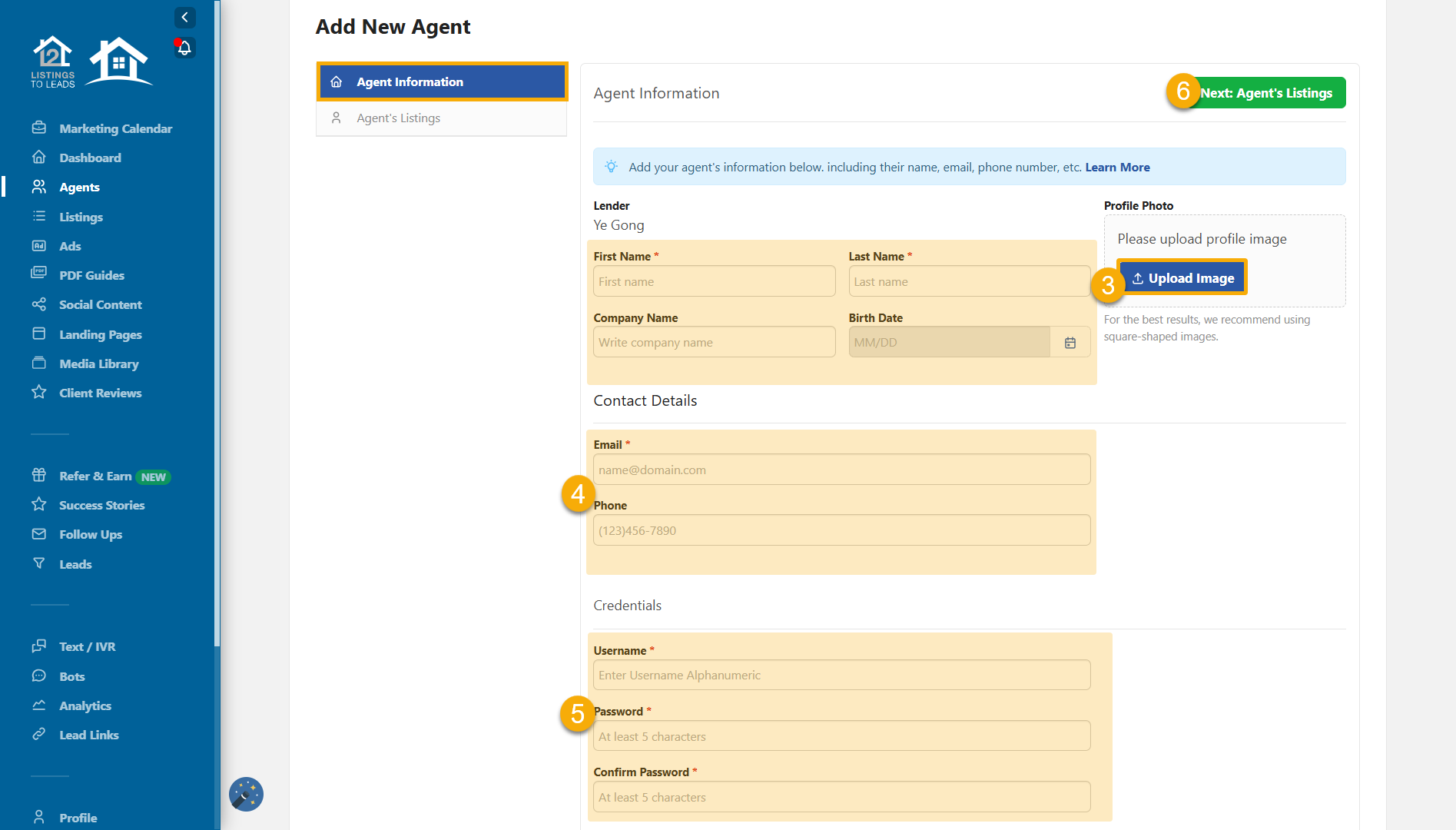Open the Bots section
This screenshot has height=830, width=1456.
[71, 676]
